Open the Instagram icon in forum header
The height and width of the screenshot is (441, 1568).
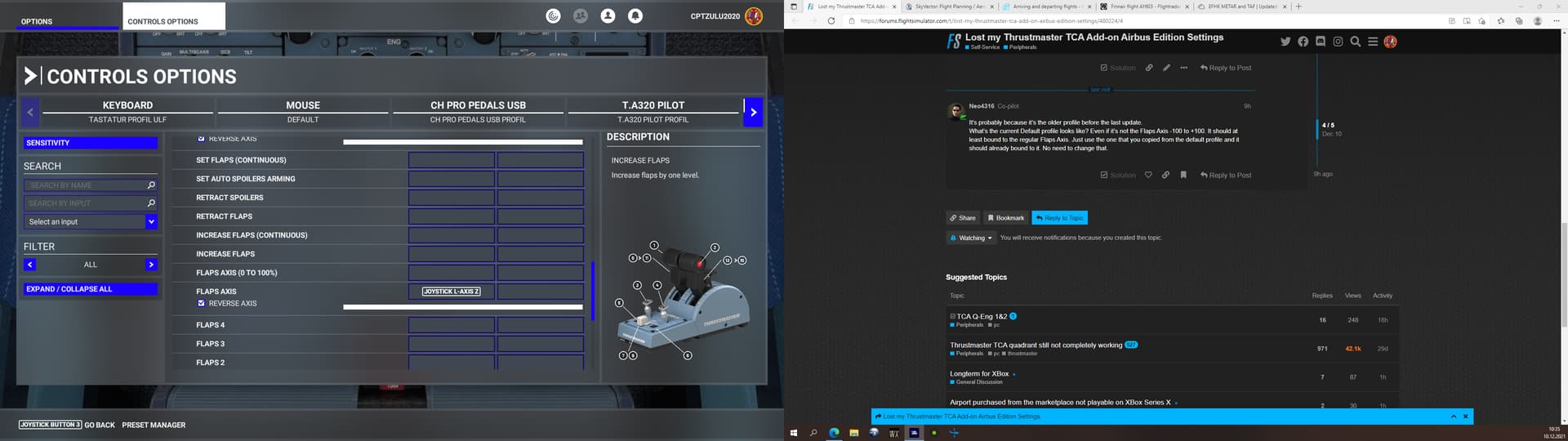pyautogui.click(x=1338, y=42)
